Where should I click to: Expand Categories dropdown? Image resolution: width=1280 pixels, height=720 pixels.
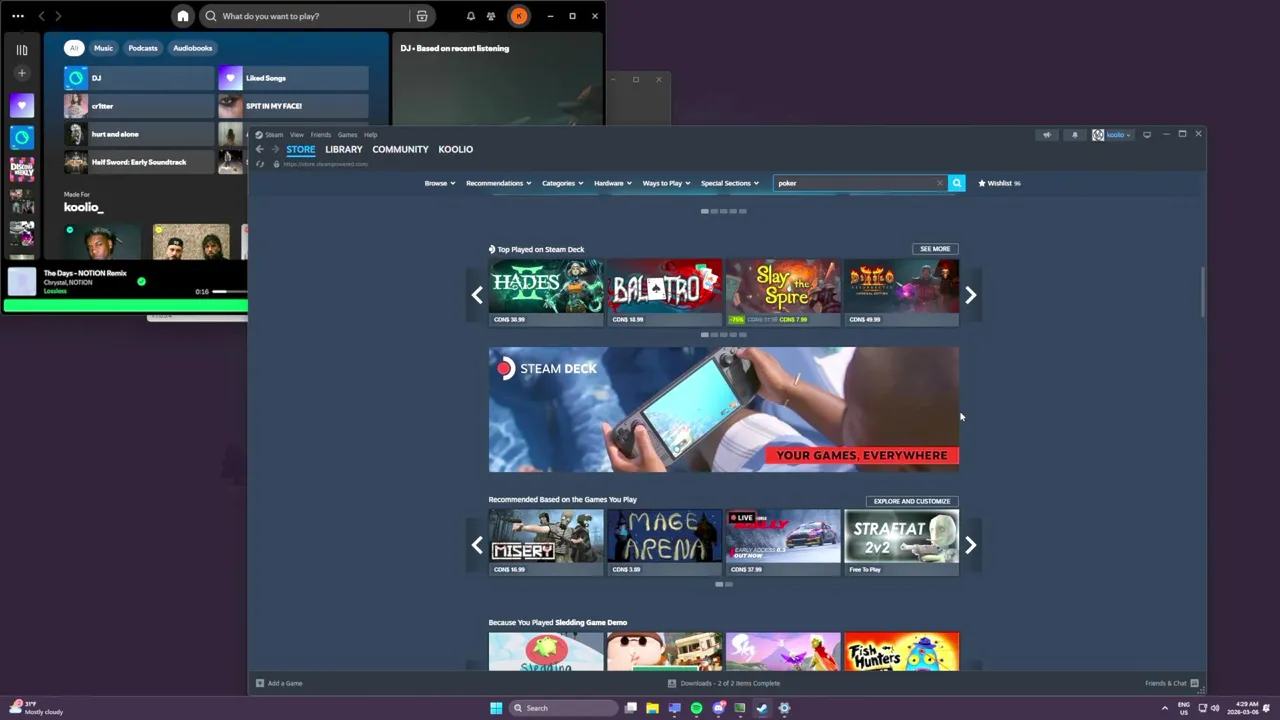[x=563, y=183]
